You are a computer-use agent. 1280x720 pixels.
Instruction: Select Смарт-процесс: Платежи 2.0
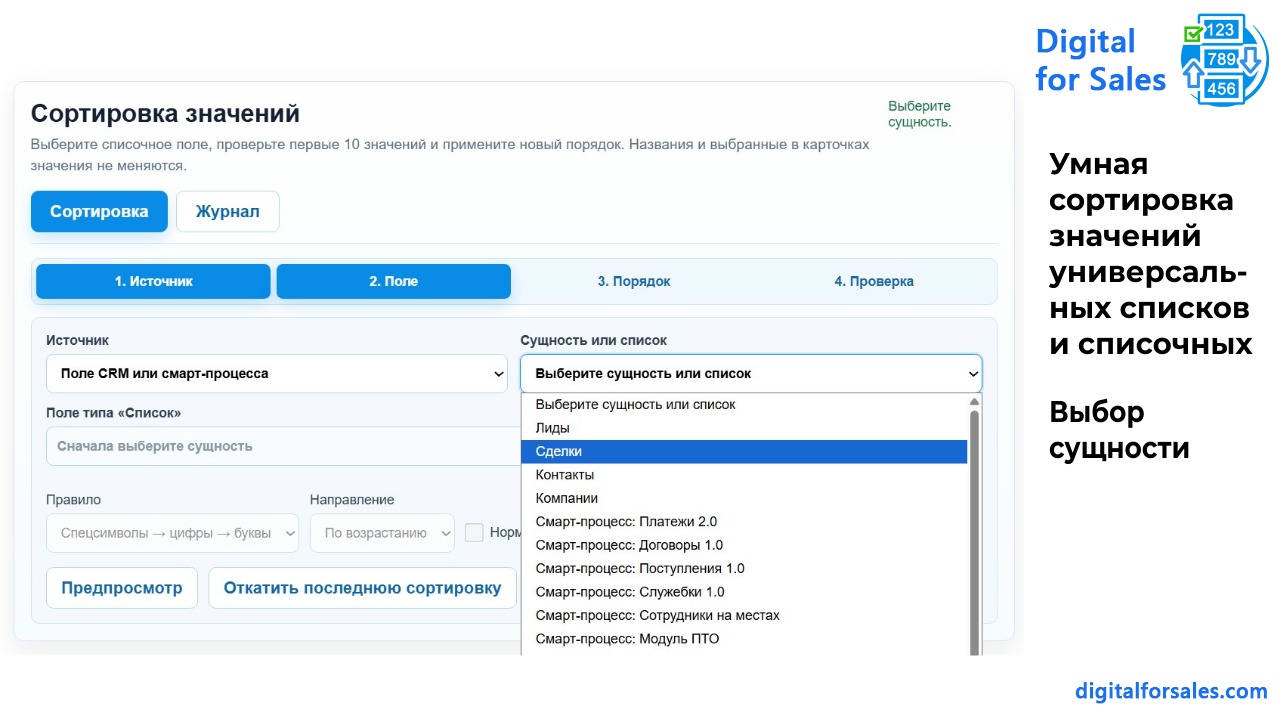744,522
